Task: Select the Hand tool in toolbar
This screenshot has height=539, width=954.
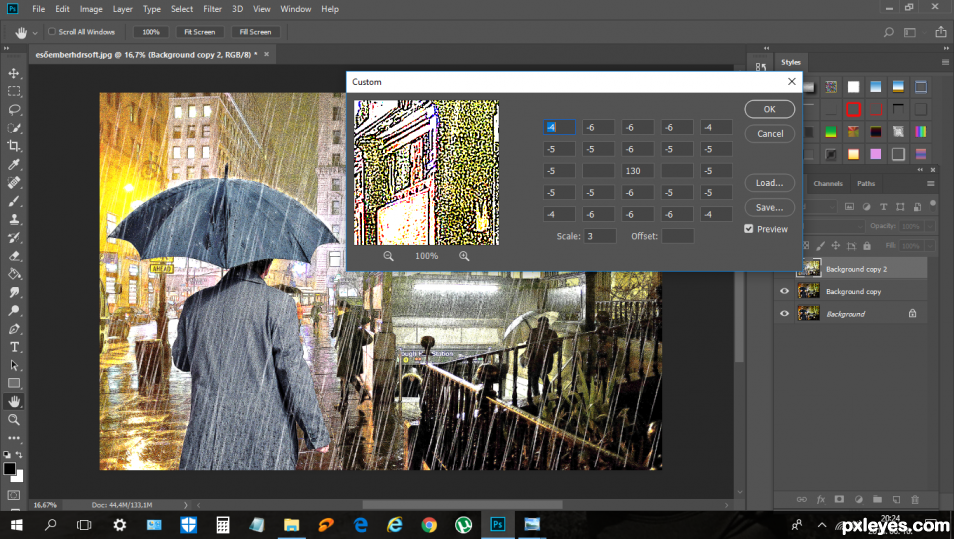Action: [14, 402]
